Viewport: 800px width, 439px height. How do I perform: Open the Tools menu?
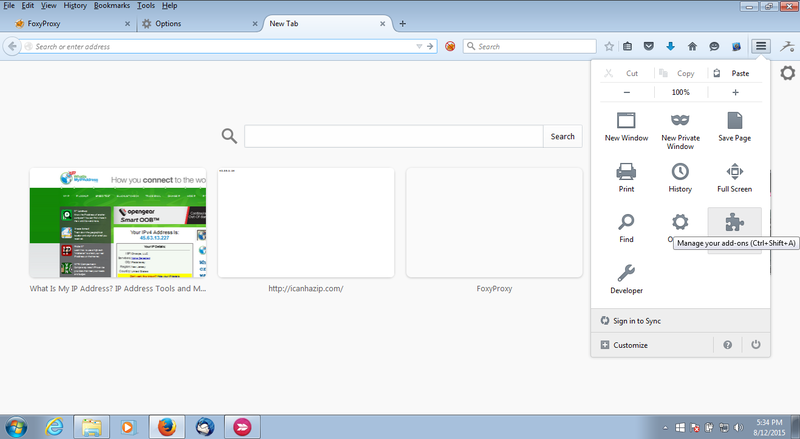146,6
